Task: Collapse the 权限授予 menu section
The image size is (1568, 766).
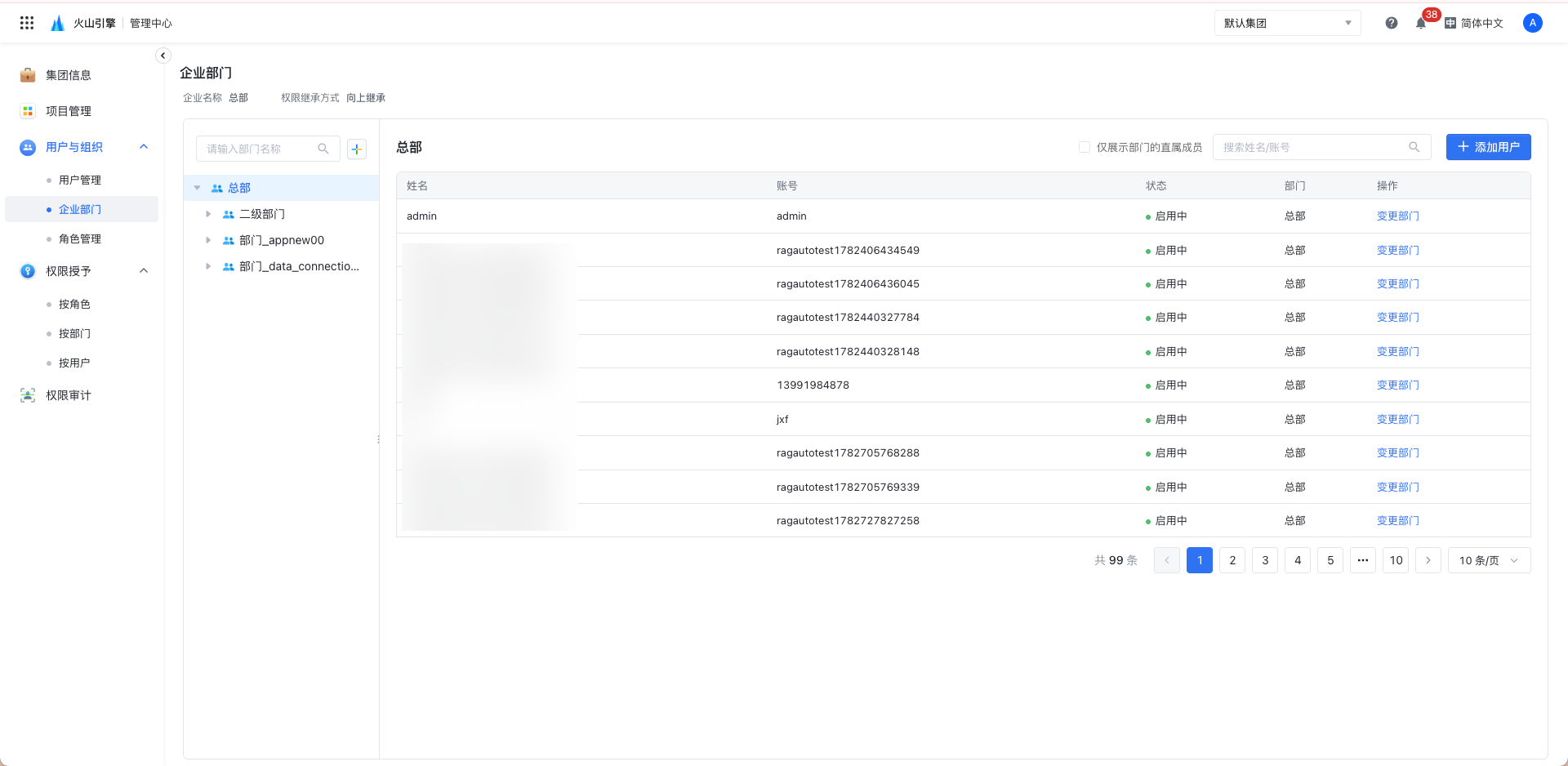Action: pyautogui.click(x=144, y=271)
